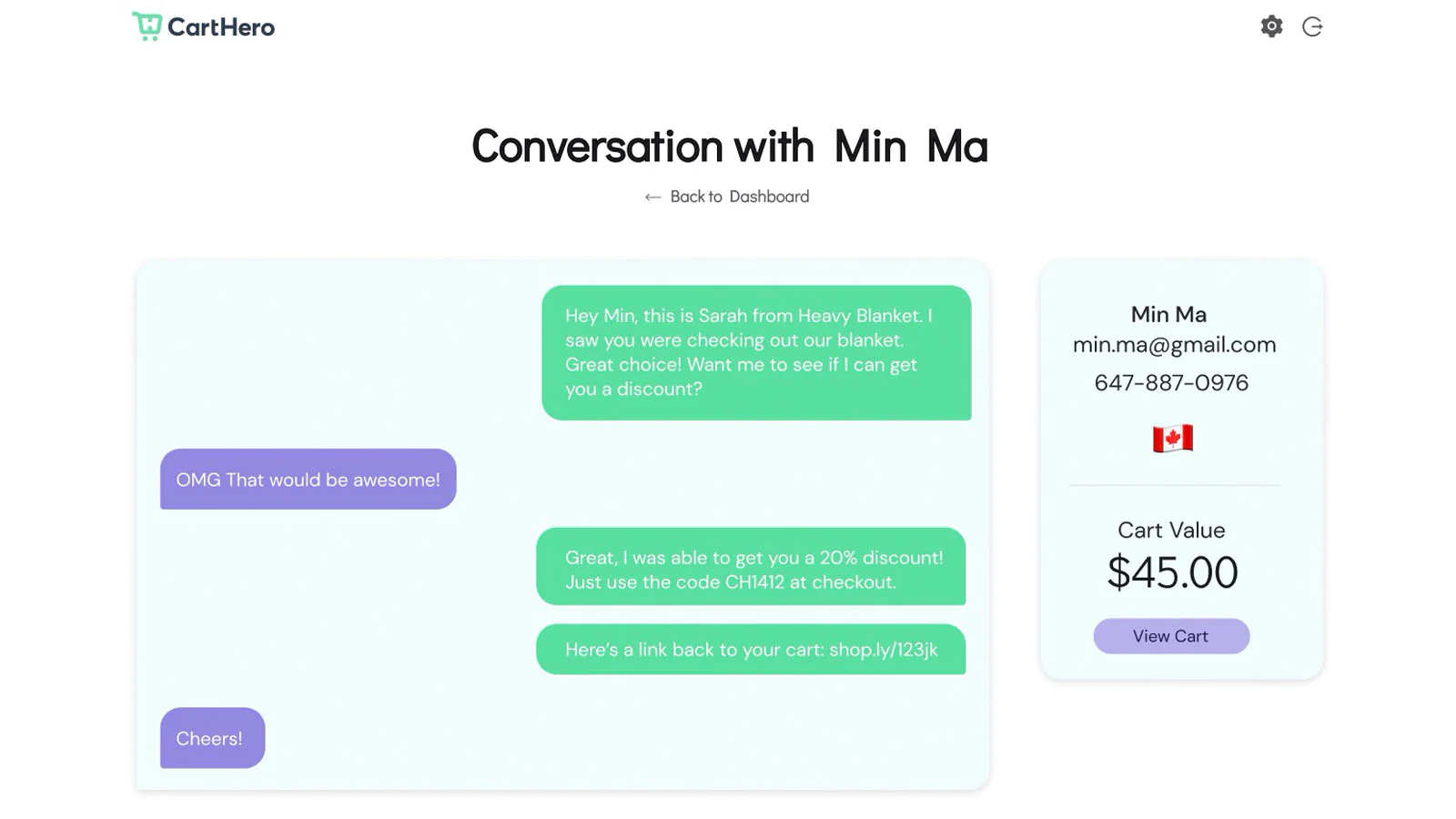The height and width of the screenshot is (819, 1456).
Task: Click the Canadian flag icon
Action: pos(1172,439)
